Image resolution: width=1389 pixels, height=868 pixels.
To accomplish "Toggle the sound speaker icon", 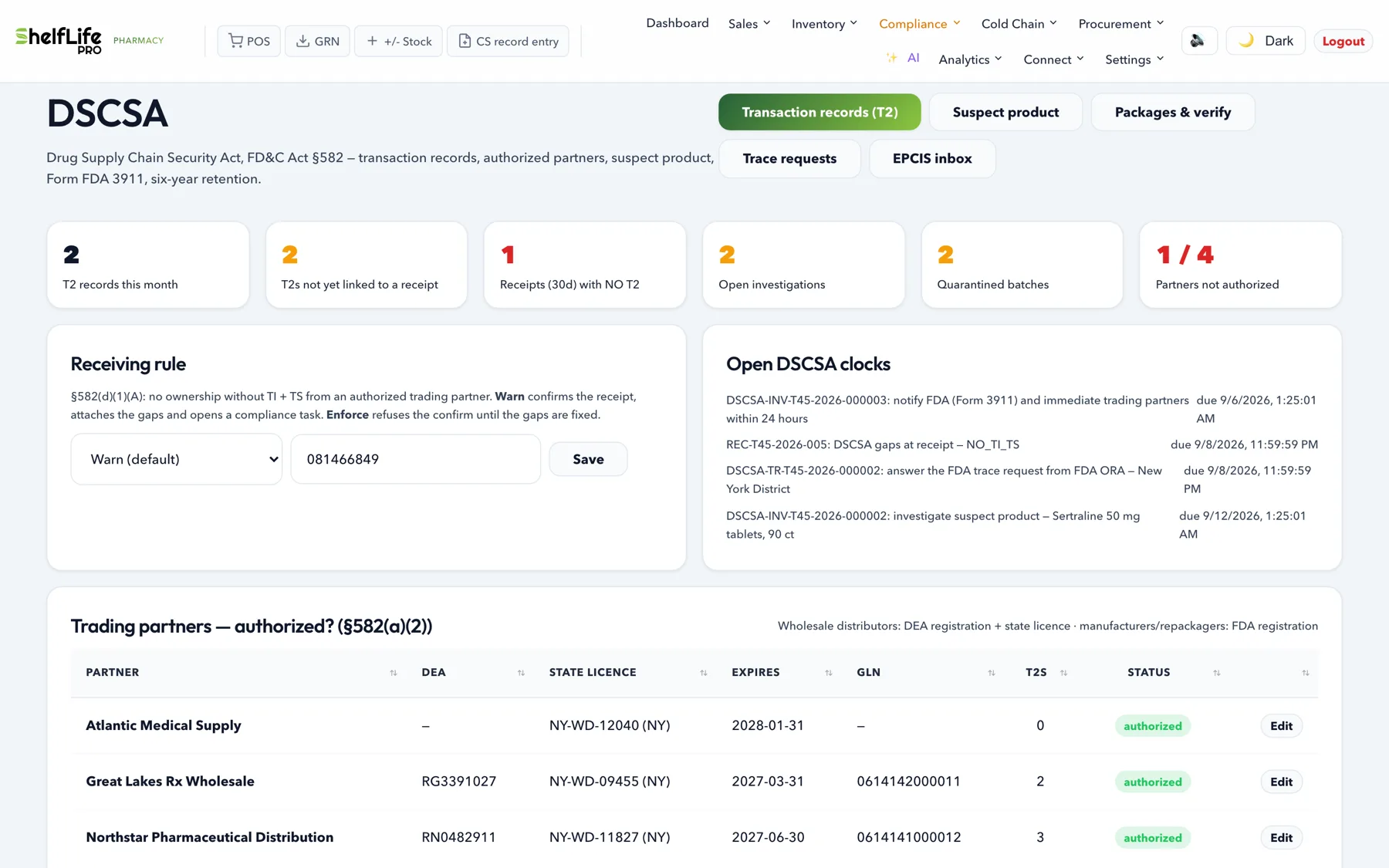I will pos(1198,41).
